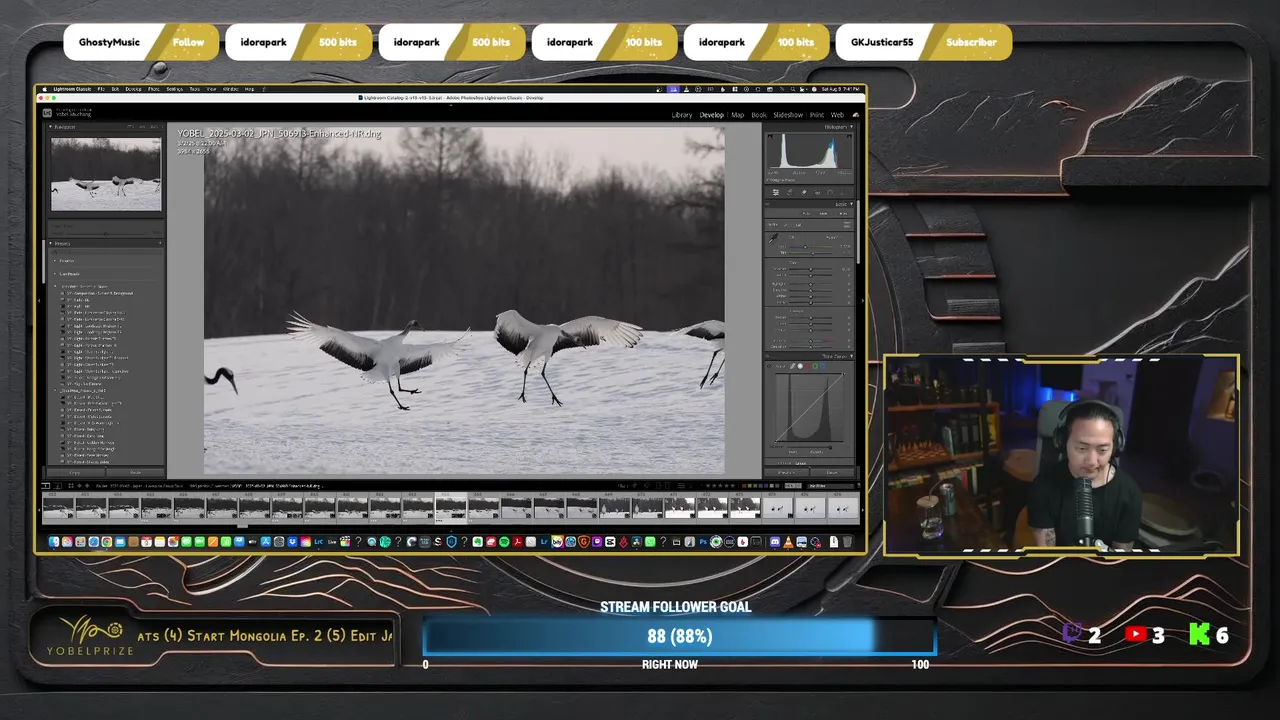Collapse the Histogram panel
The image size is (1280, 720).
coord(851,127)
